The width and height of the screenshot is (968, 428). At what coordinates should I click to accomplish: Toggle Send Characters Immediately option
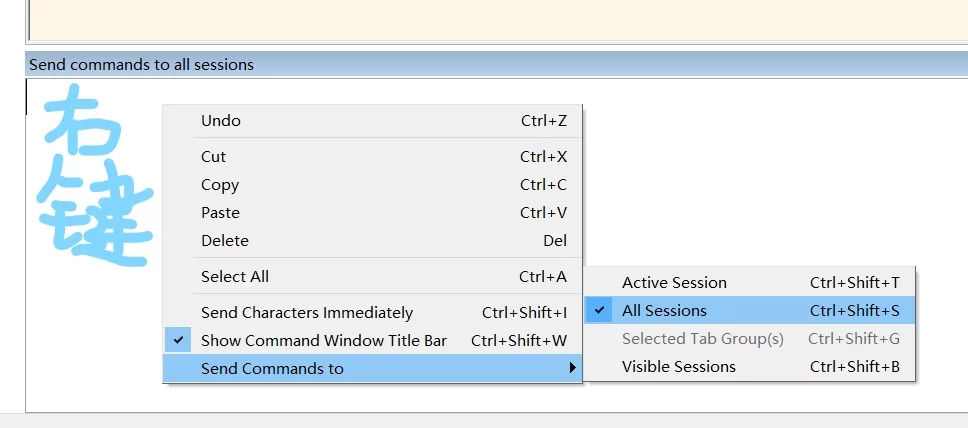point(307,313)
